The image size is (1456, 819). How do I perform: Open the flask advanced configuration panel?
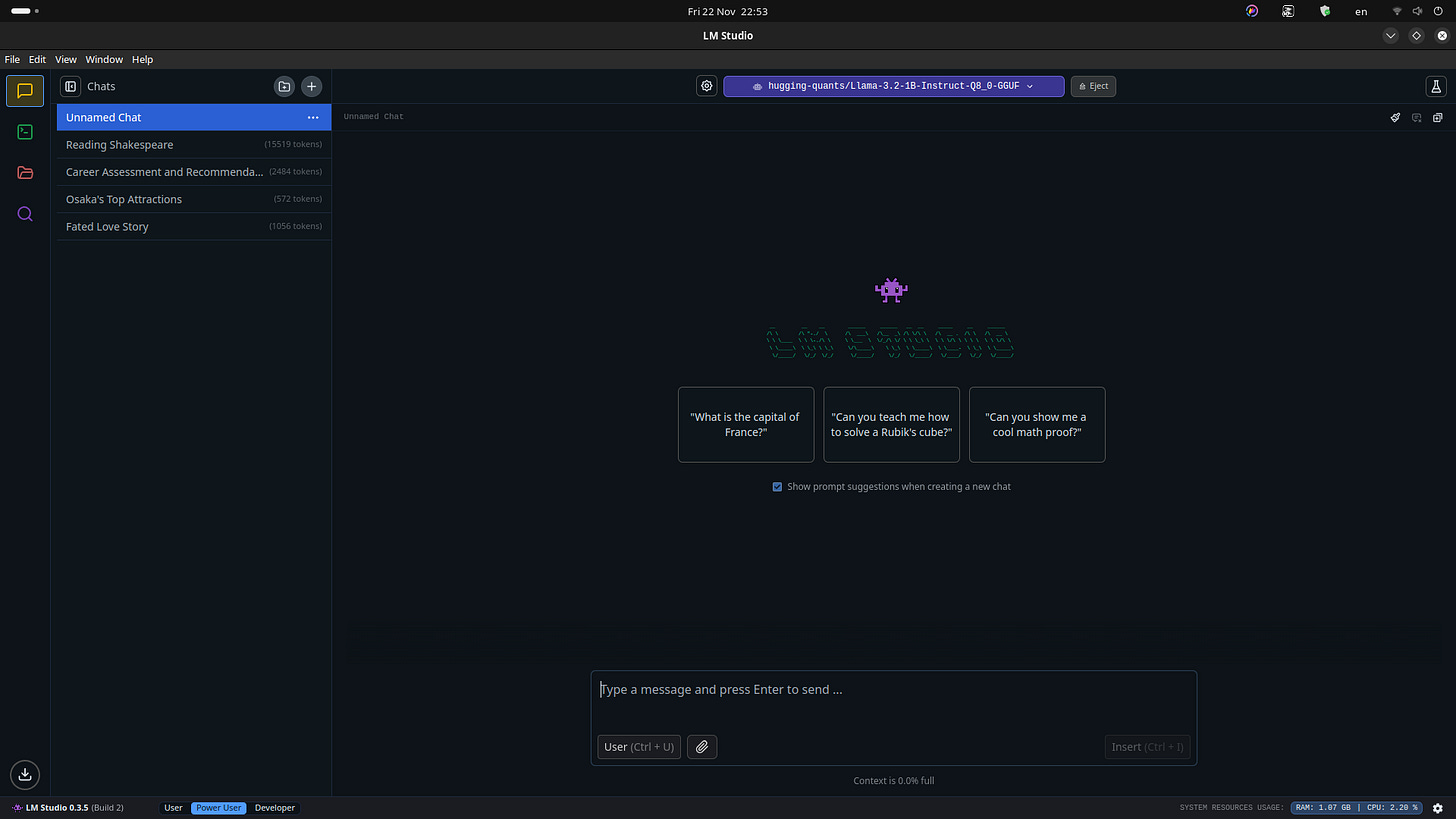(x=1436, y=86)
